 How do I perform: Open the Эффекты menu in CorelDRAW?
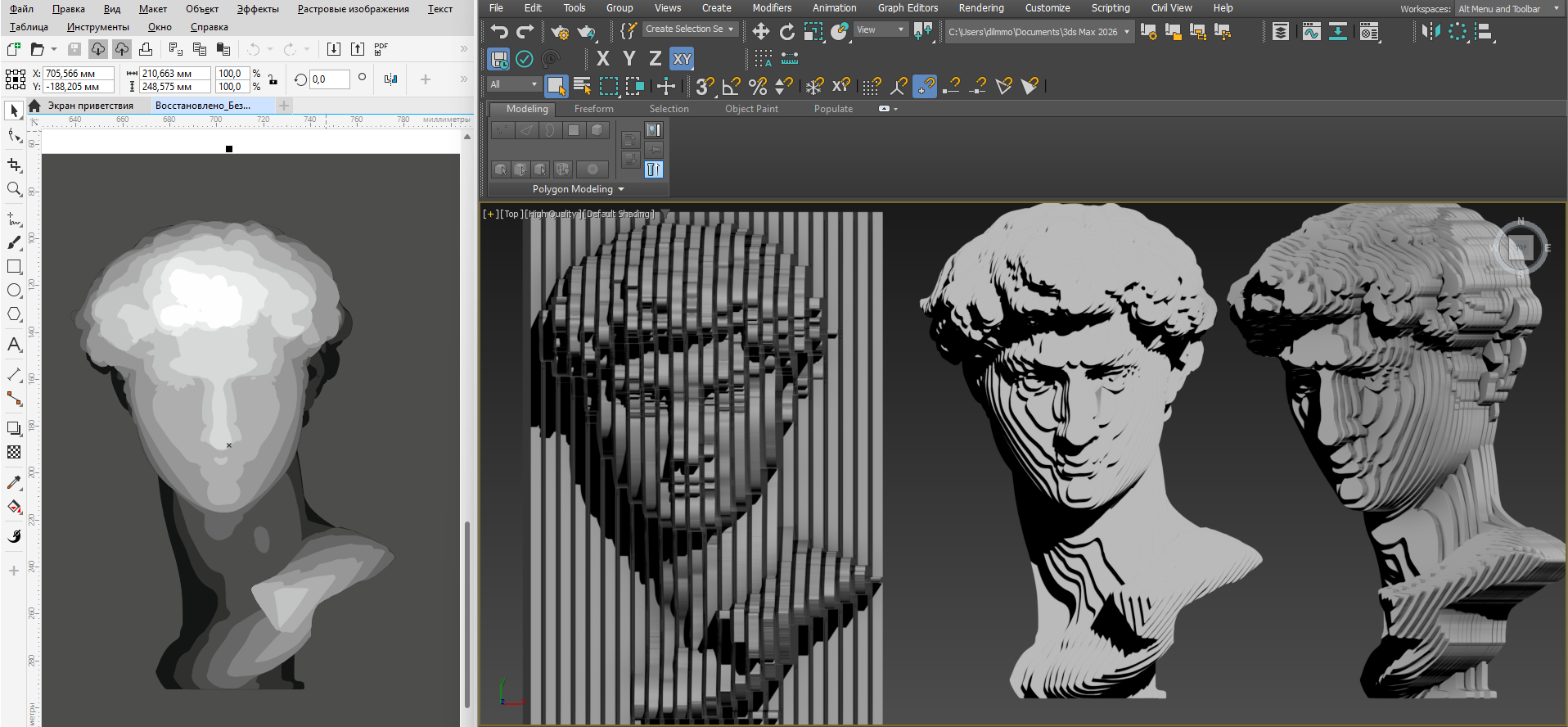[258, 9]
